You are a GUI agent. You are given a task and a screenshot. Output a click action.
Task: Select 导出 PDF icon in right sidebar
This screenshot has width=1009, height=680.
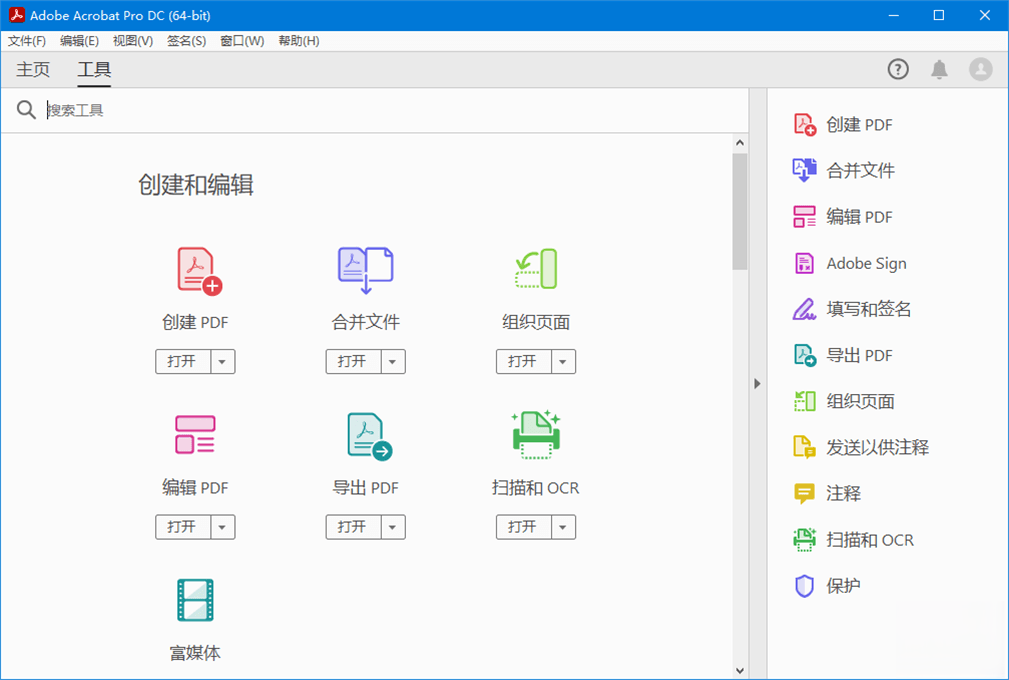(804, 355)
